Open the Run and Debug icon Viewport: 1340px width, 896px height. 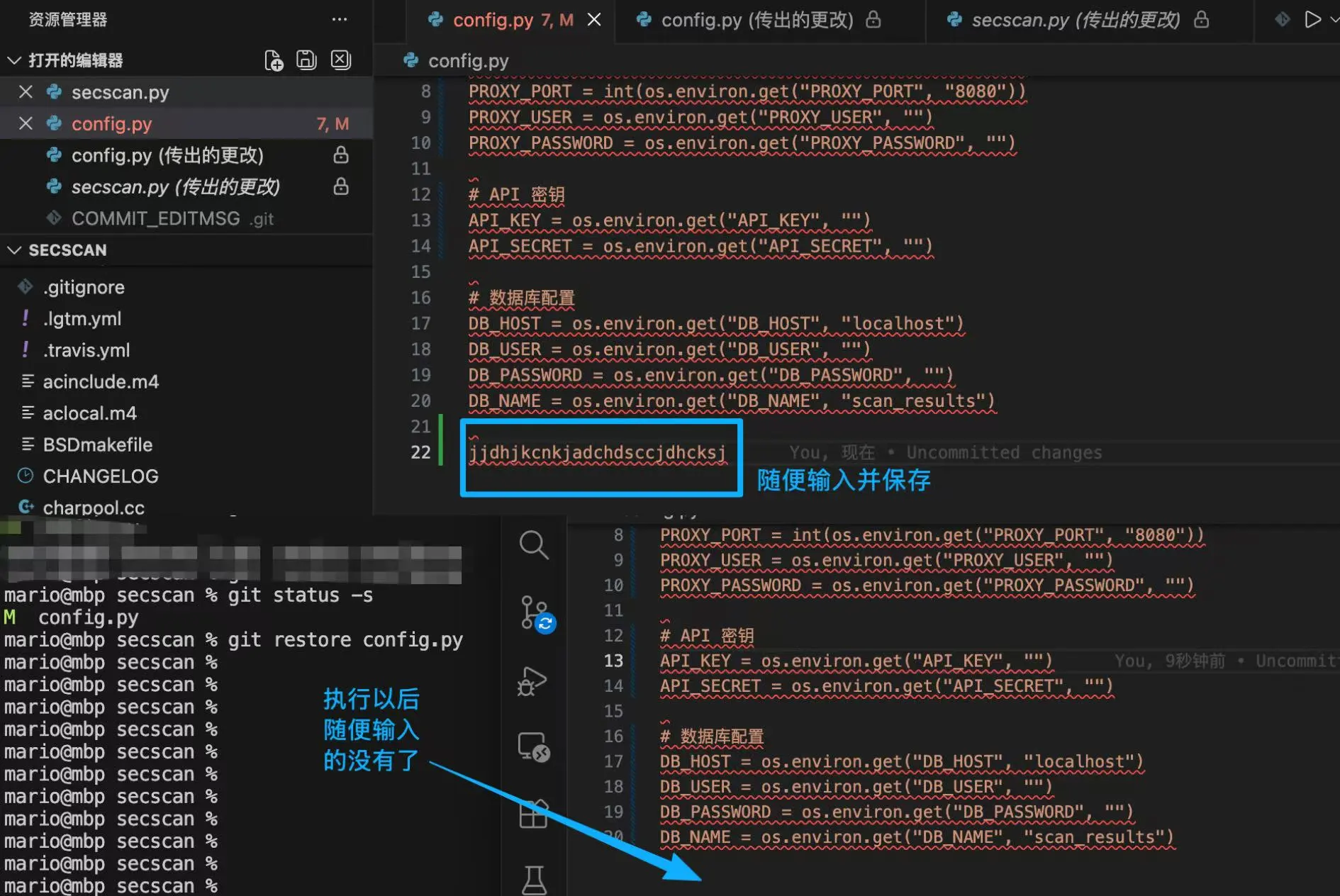point(532,681)
